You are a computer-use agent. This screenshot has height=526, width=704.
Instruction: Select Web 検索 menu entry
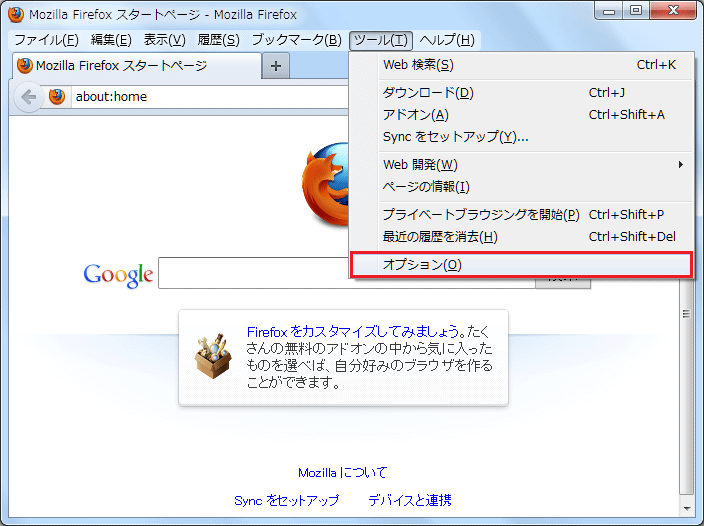[x=418, y=65]
